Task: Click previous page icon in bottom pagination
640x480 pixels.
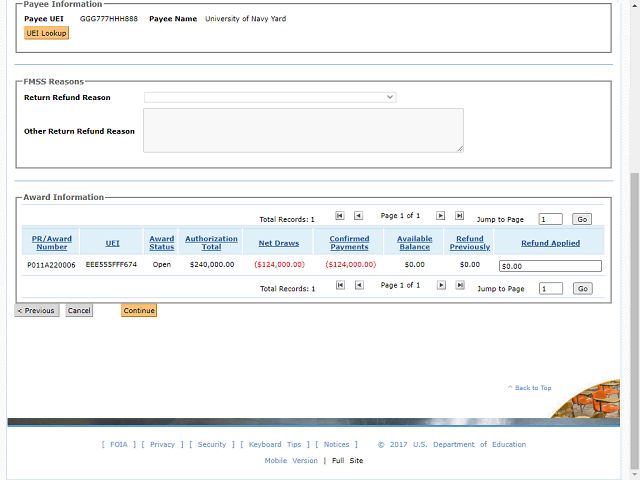Action: pyautogui.click(x=358, y=285)
